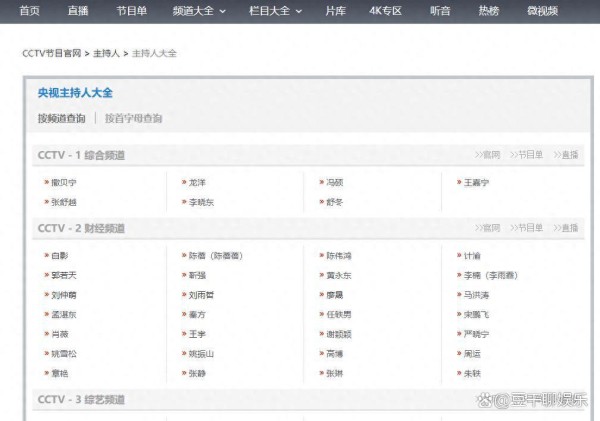
Task: Click the host name 靳强
Action: [197, 275]
